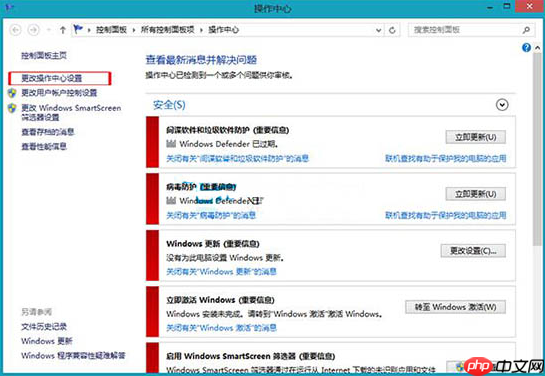Click the Forward navigation arrow

coord(34,30)
